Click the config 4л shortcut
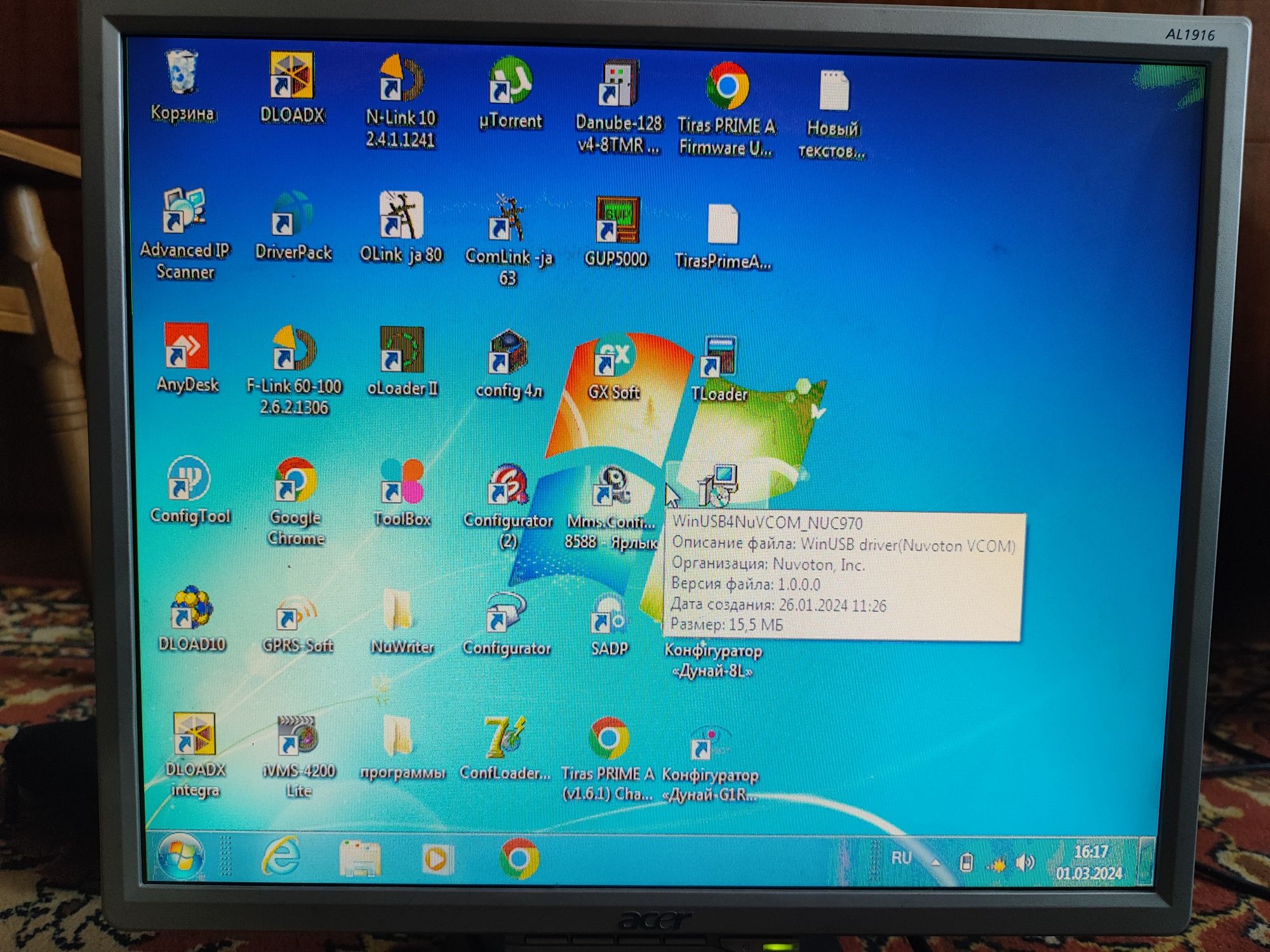Viewport: 1270px width, 952px height. coord(509,364)
